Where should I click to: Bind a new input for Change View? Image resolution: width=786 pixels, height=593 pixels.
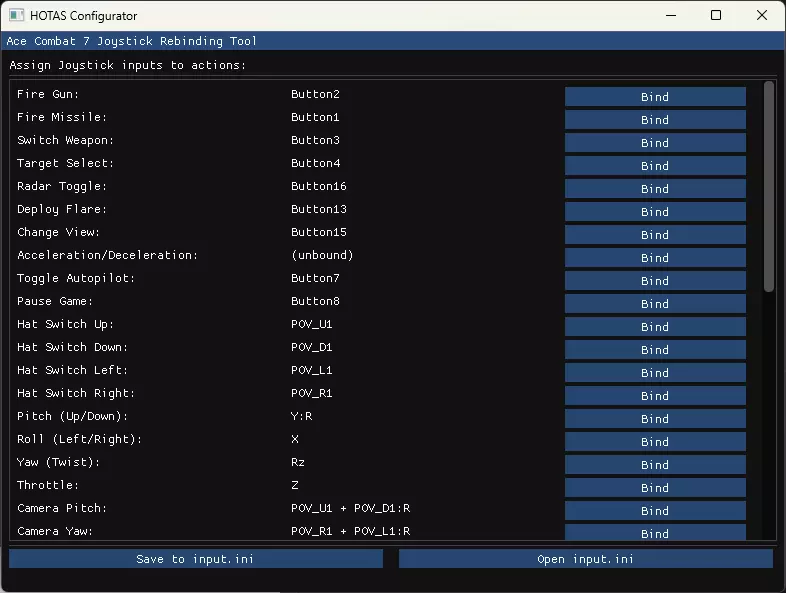pos(655,235)
